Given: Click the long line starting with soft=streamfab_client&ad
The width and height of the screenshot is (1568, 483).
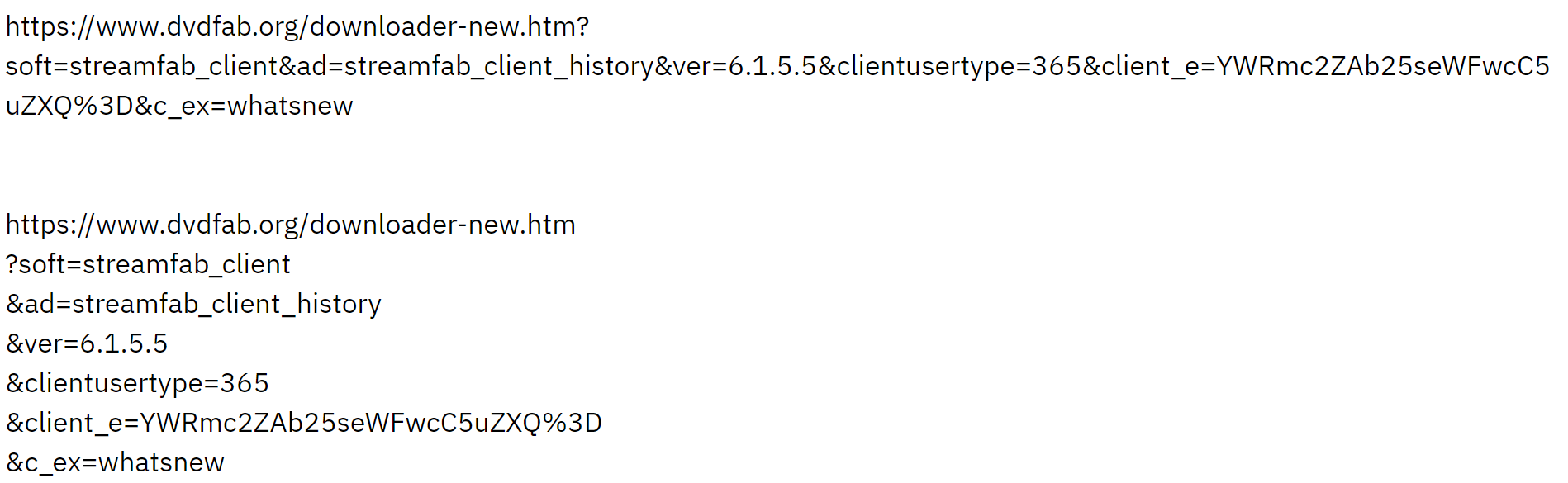Looking at the screenshot, I should 777,67.
